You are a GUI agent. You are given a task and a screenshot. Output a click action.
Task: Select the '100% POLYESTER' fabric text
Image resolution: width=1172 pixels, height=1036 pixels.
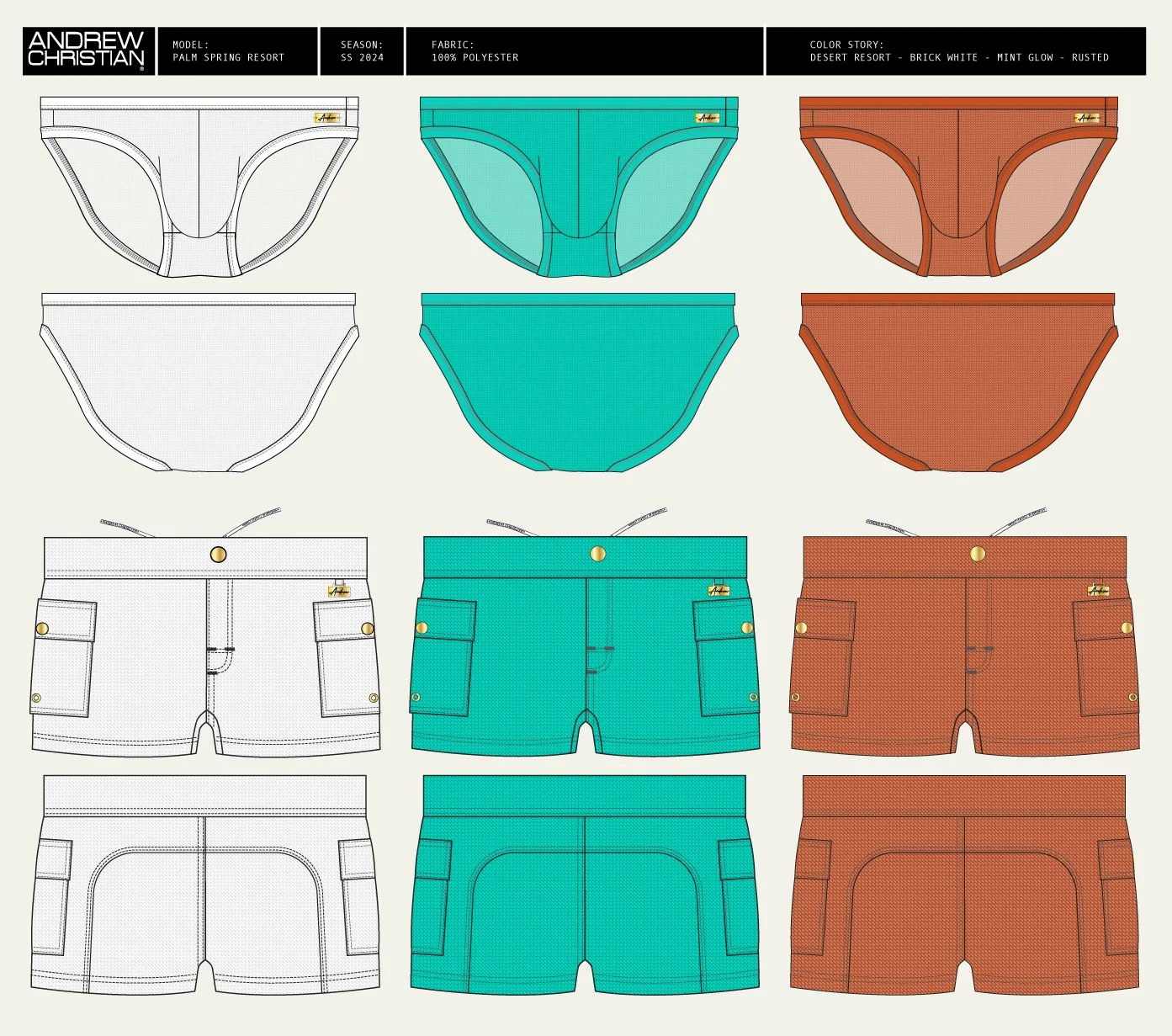point(475,57)
